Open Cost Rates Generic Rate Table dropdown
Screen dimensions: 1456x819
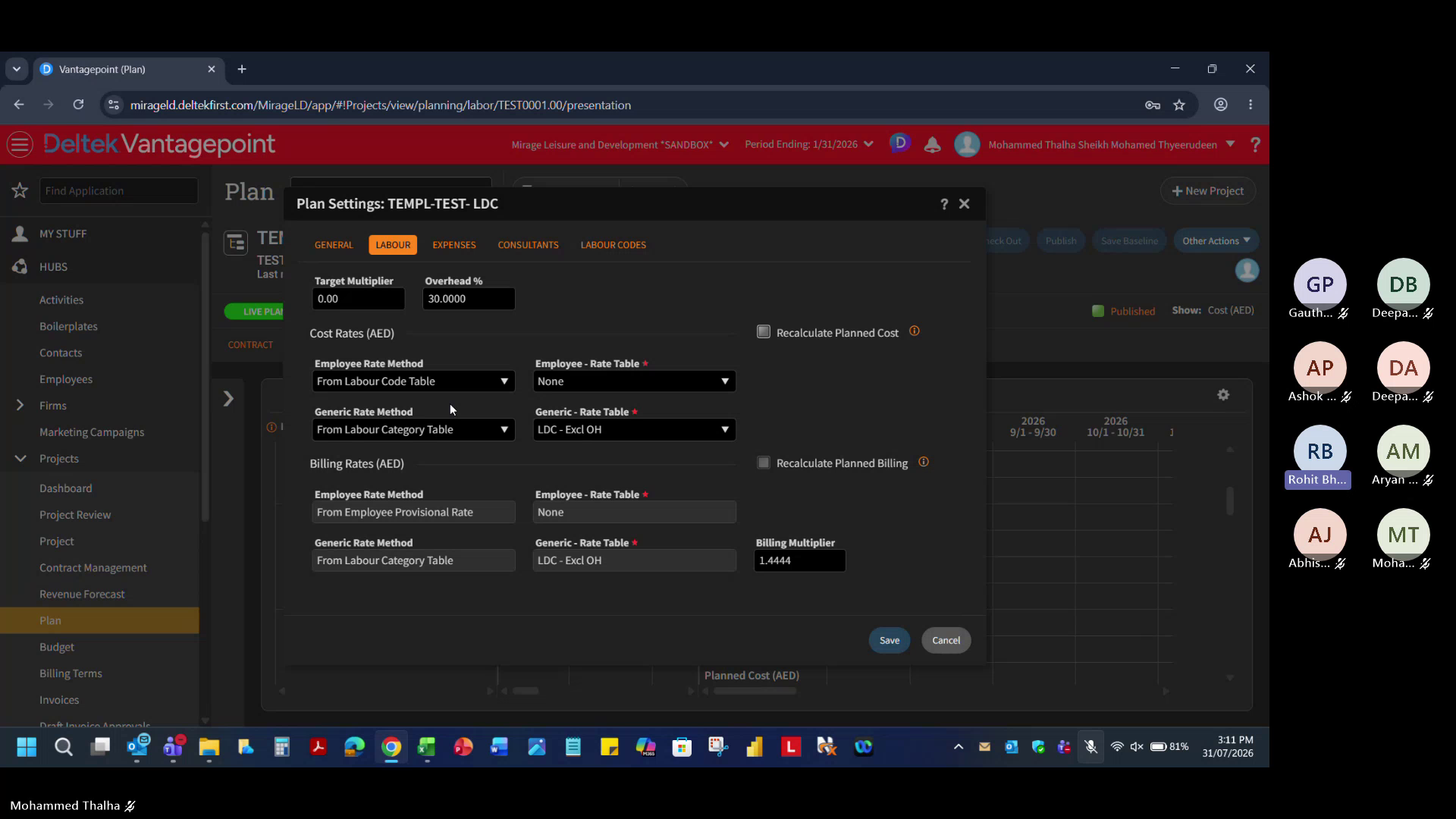click(x=634, y=430)
